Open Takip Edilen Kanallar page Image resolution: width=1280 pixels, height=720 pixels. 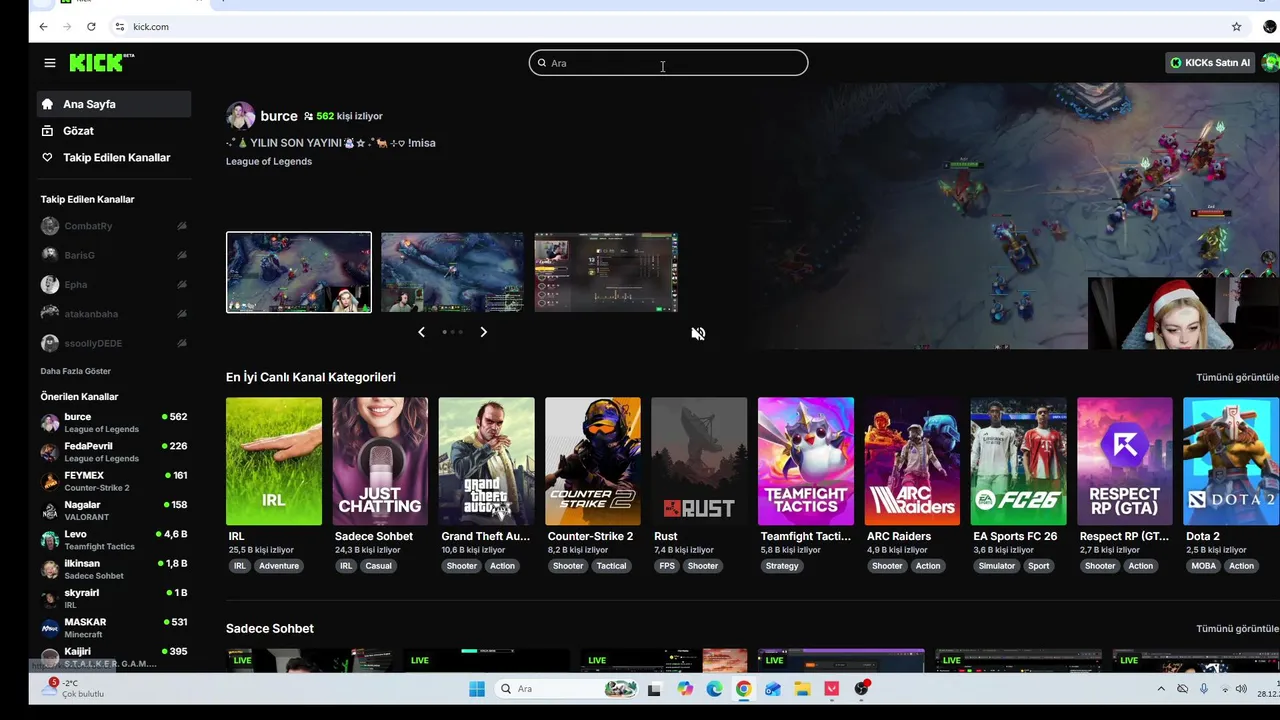pos(114,158)
